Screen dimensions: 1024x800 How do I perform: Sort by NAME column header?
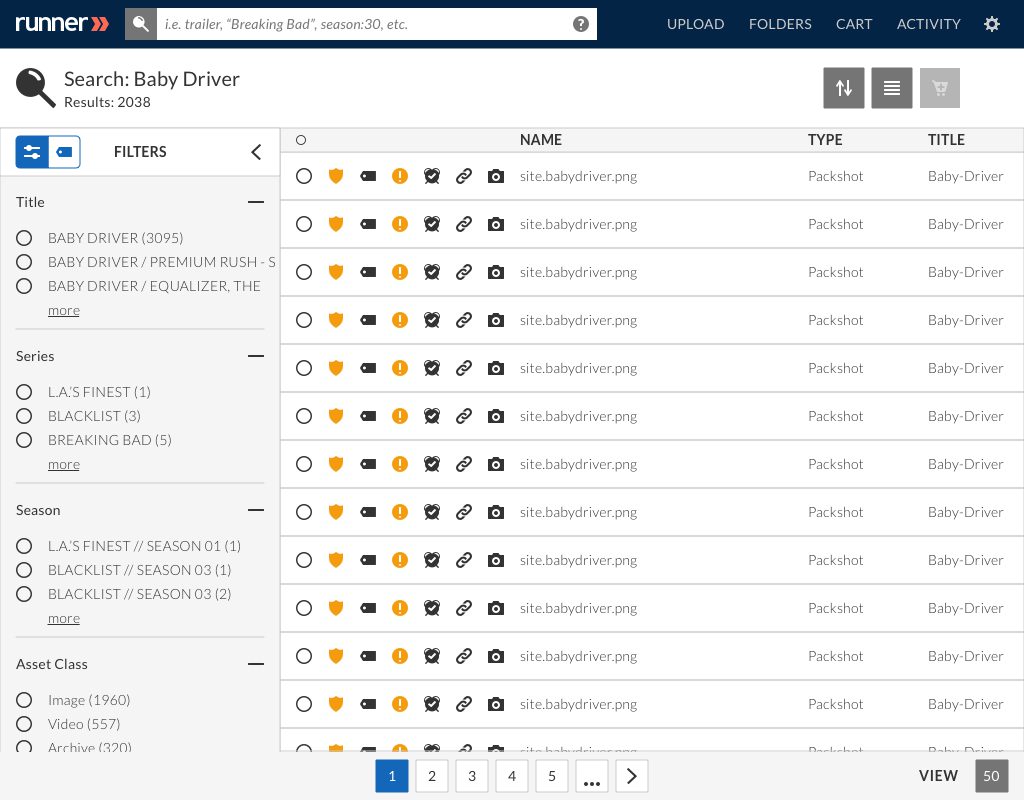tap(541, 140)
